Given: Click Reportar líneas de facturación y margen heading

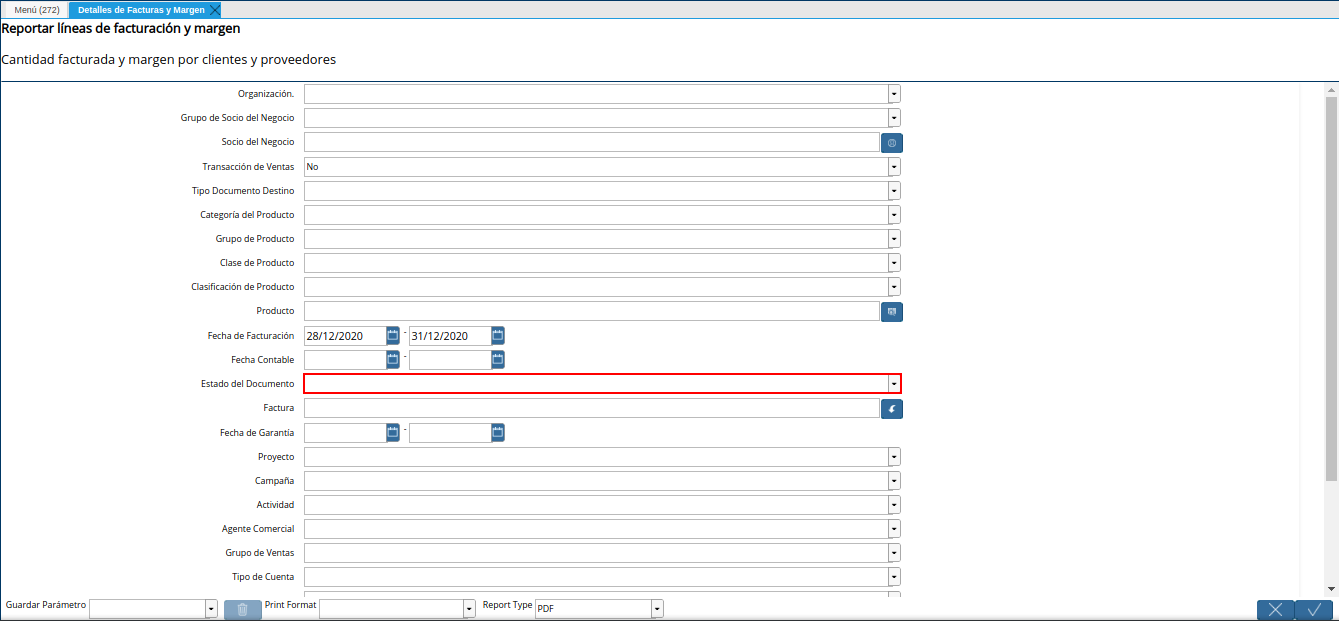Looking at the screenshot, I should (x=121, y=28).
